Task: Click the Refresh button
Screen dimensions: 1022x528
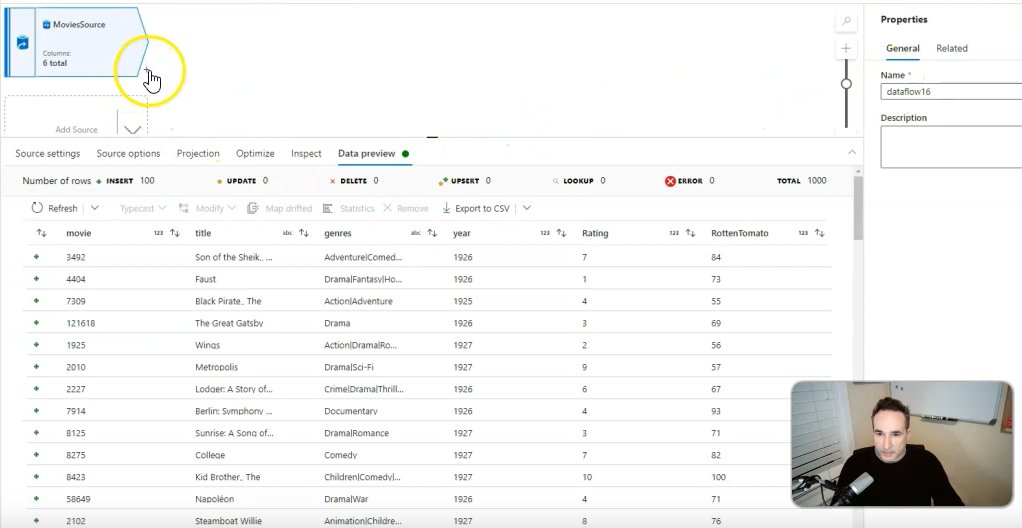Action: pyautogui.click(x=55, y=209)
